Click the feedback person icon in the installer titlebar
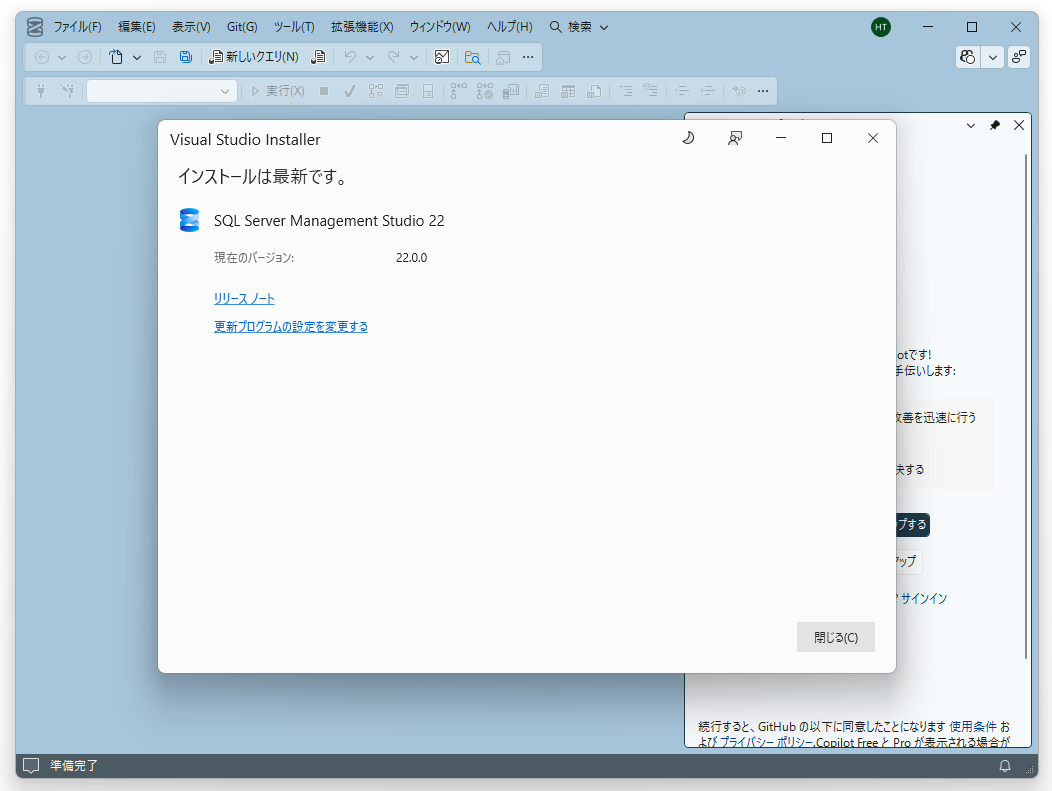 tap(735, 138)
